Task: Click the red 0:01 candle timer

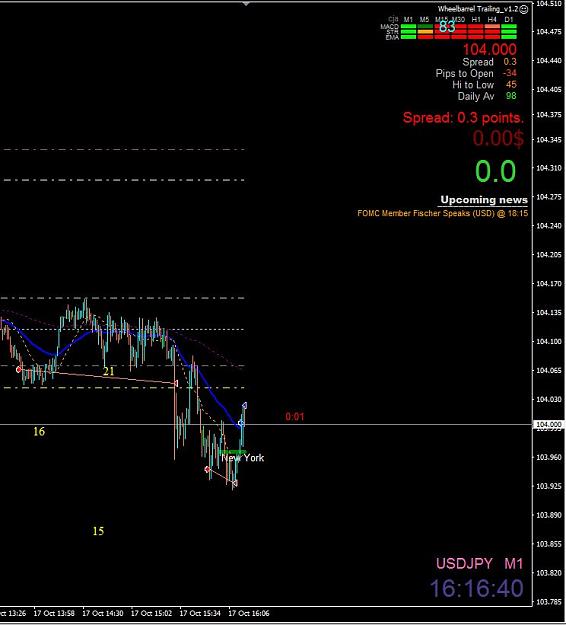Action: click(295, 417)
